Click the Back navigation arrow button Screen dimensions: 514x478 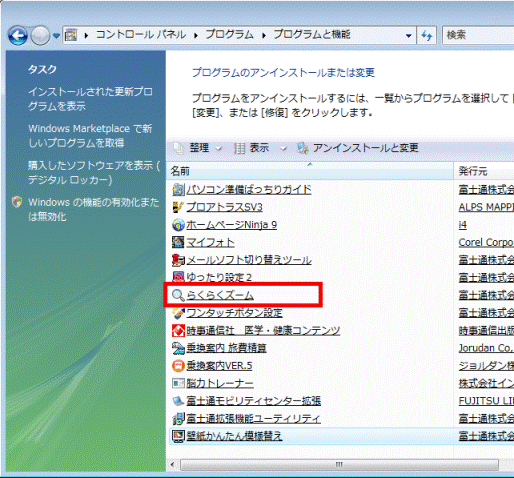(18, 35)
